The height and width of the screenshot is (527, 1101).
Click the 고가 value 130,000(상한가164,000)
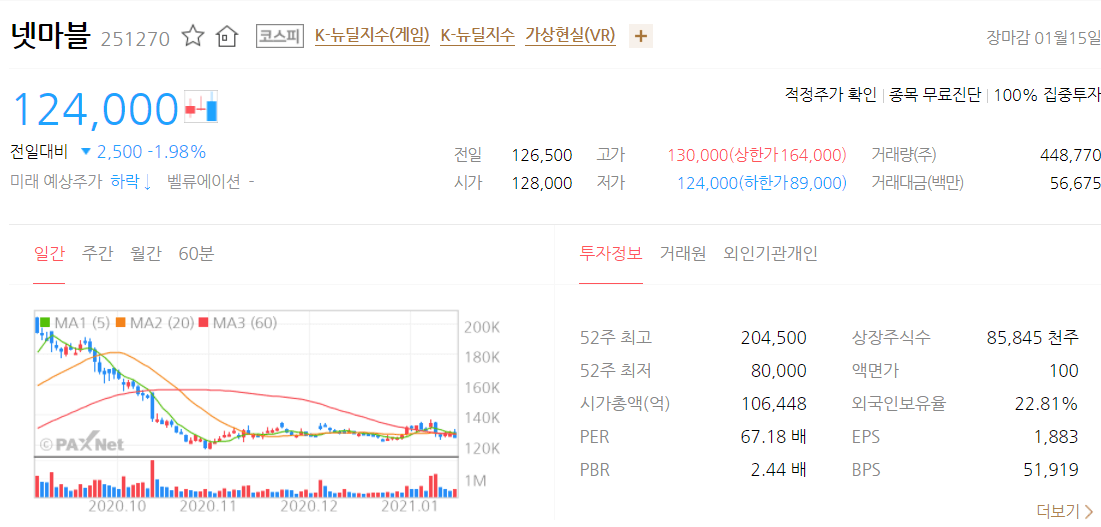pos(757,154)
